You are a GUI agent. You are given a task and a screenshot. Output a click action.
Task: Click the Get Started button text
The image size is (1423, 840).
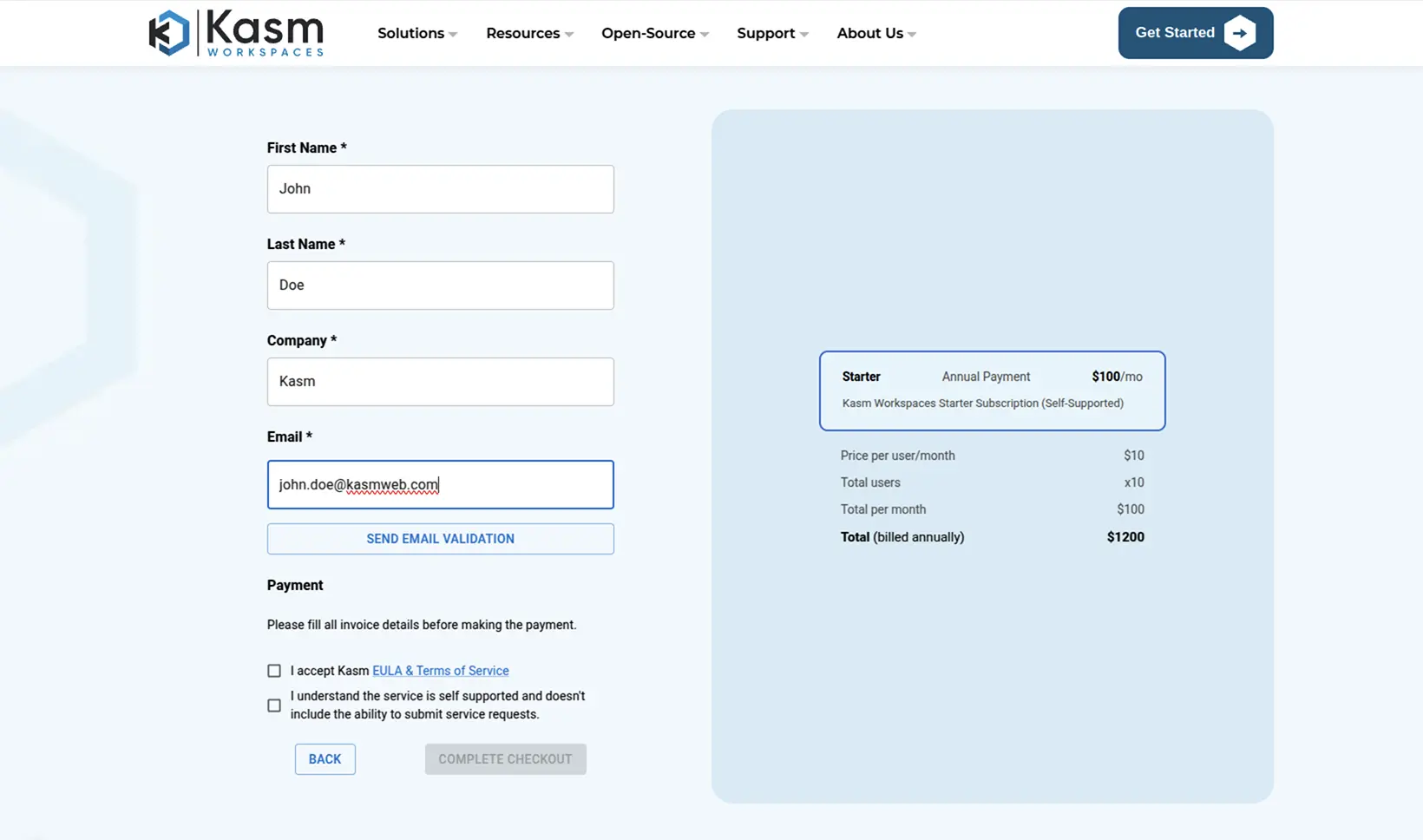click(x=1174, y=33)
